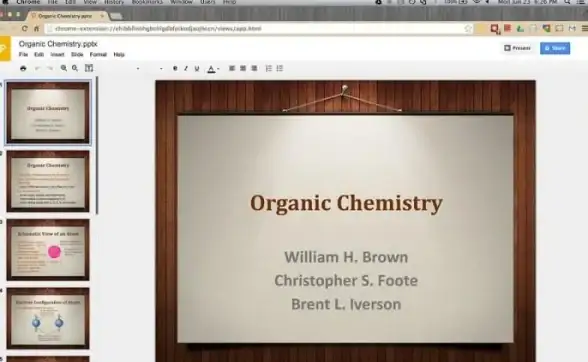Screen dimensions: 588x362
Task: Click the text box tool icon
Action: tap(89, 68)
